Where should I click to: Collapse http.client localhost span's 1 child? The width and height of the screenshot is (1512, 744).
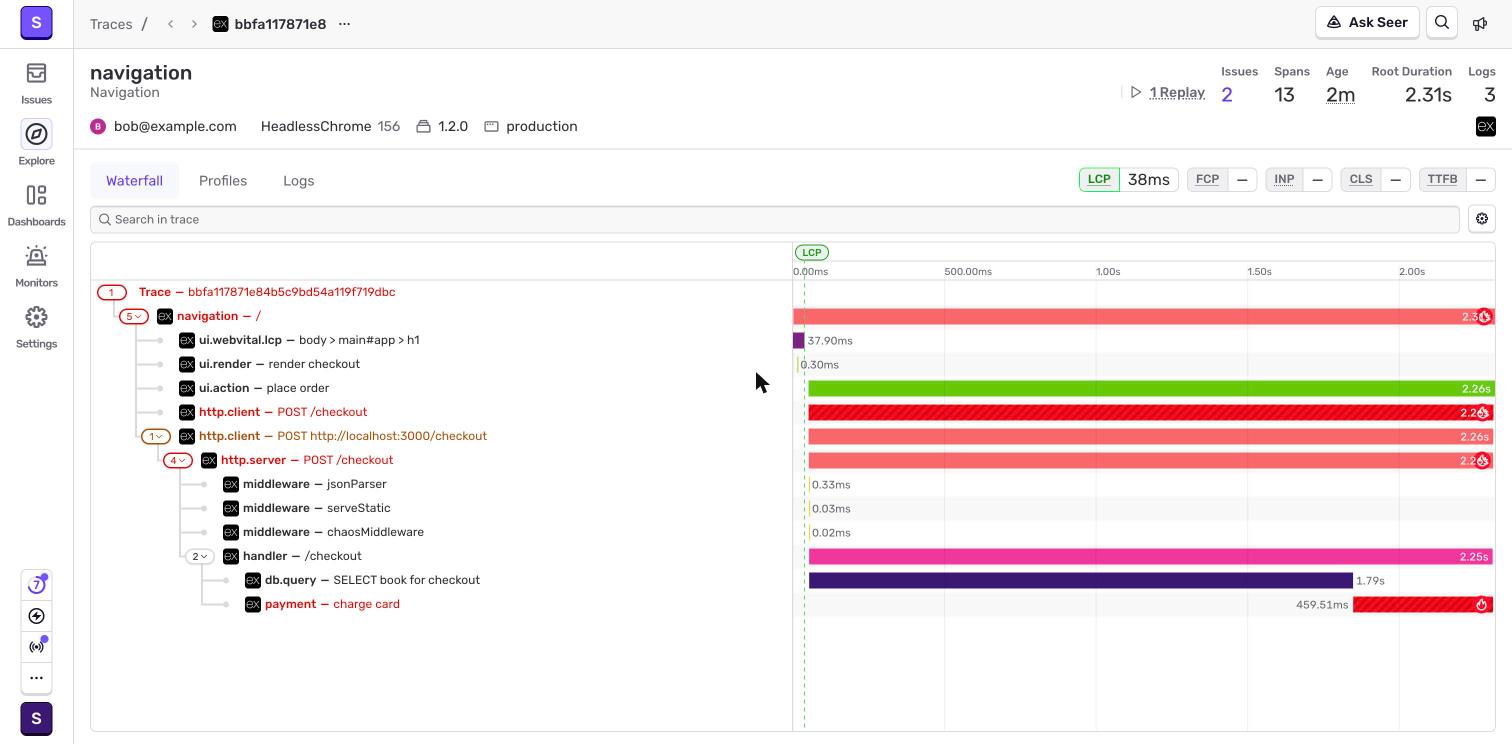coord(155,436)
